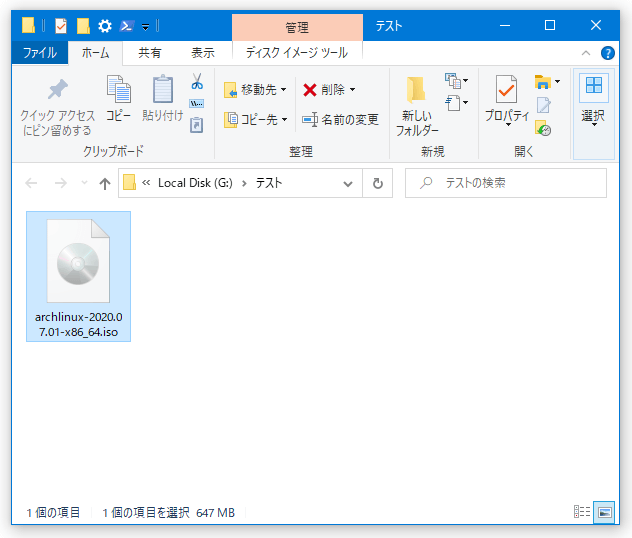Go forward with the right arrow
The height and width of the screenshot is (538, 632).
coord(60,183)
